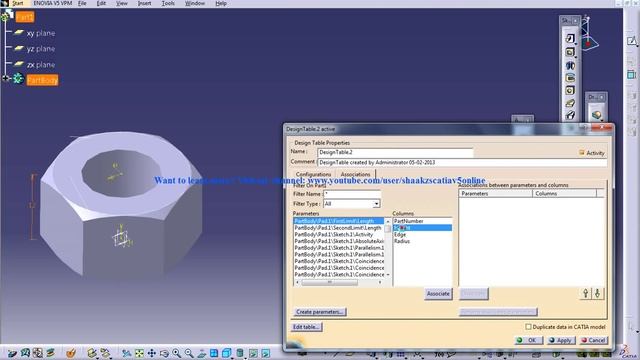640x360 pixels.
Task: Select xy plane in the tree
Action: 40,33
